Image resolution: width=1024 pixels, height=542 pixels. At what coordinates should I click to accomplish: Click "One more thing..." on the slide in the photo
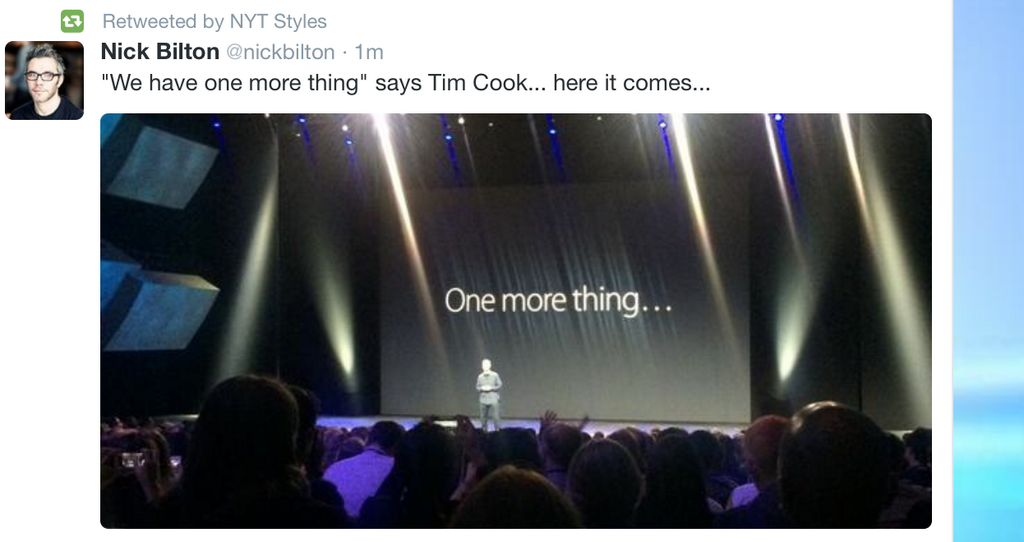click(x=558, y=300)
